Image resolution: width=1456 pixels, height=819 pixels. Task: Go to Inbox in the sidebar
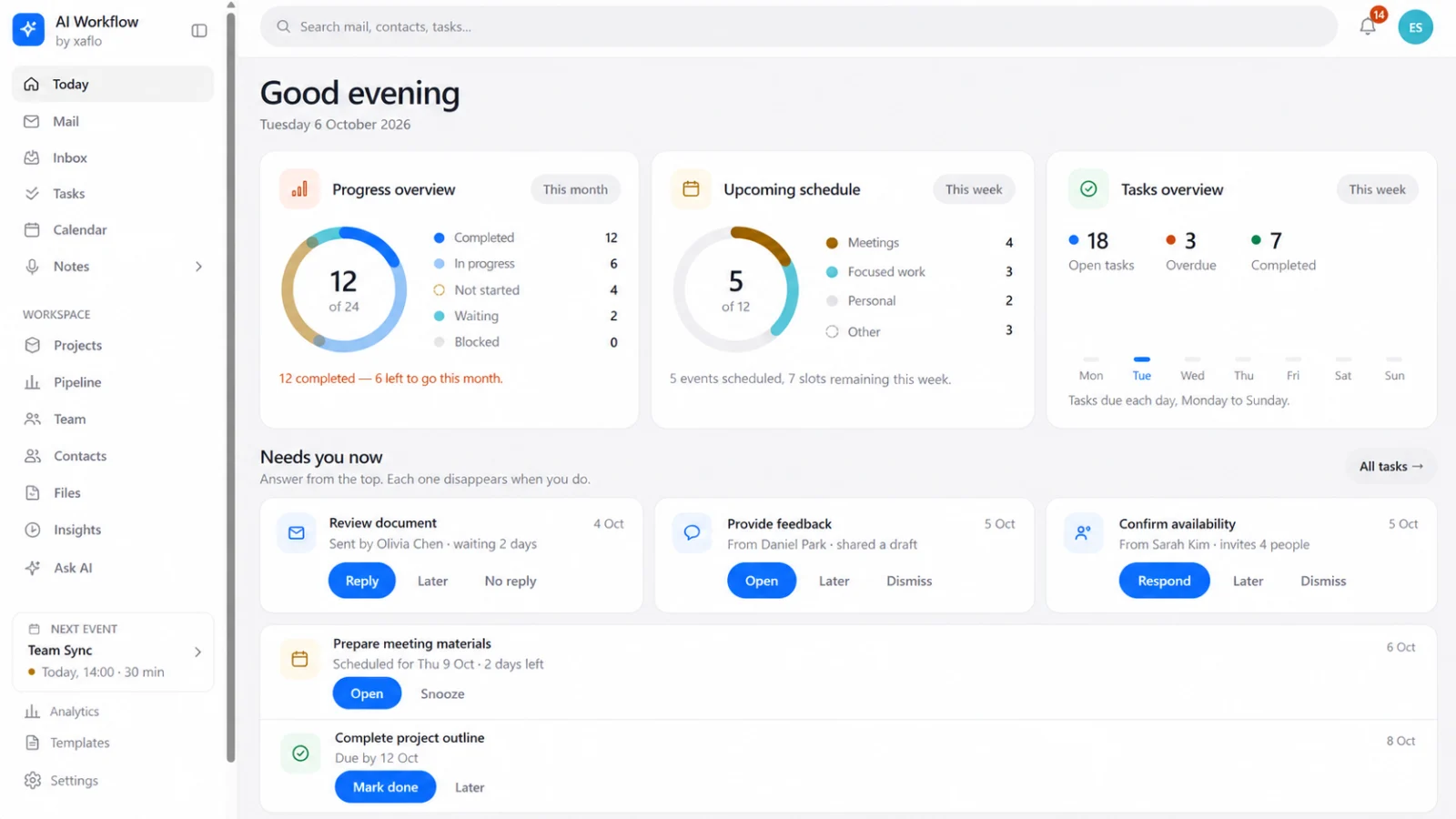coord(113,157)
